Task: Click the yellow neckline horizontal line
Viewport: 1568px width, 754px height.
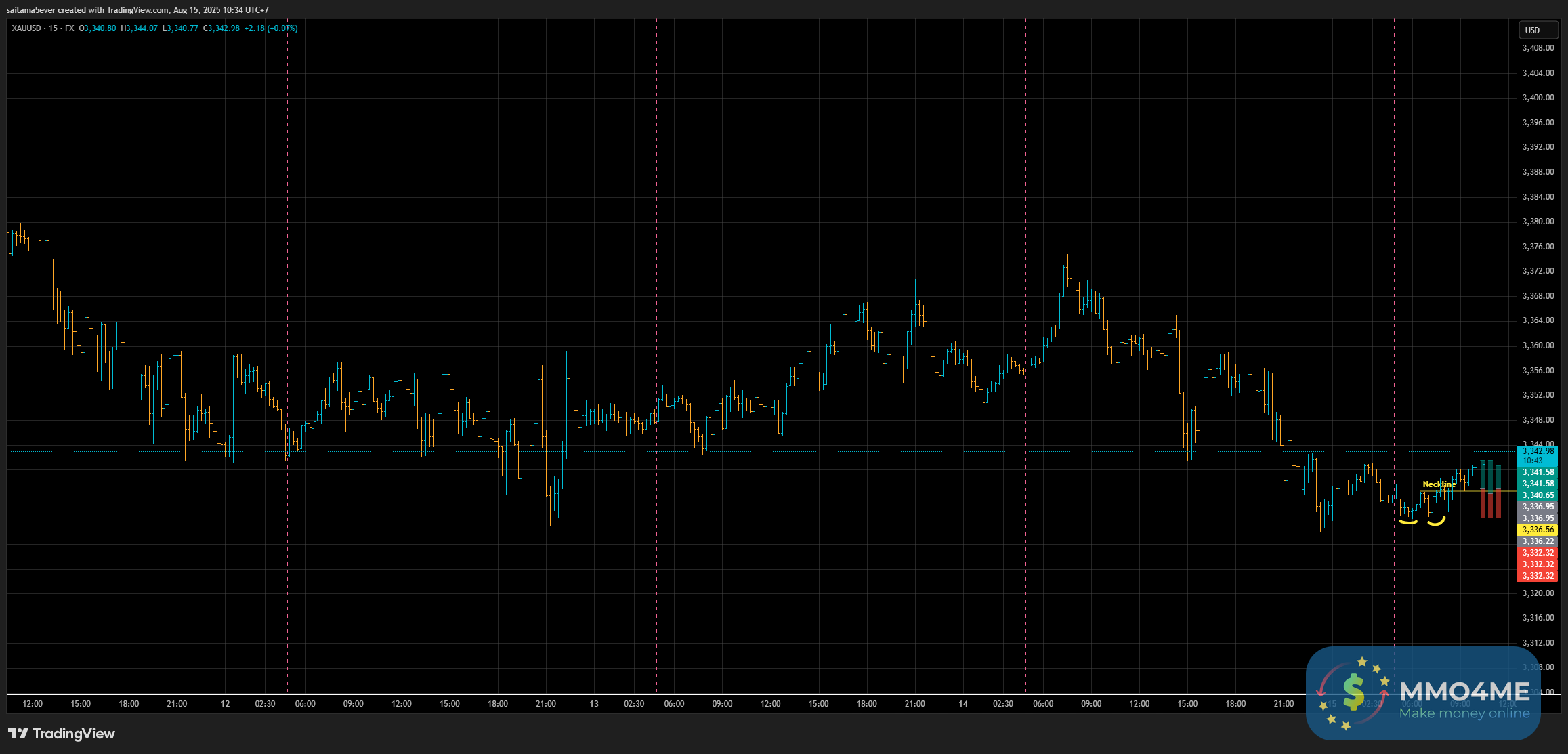Action: [x=1470, y=490]
